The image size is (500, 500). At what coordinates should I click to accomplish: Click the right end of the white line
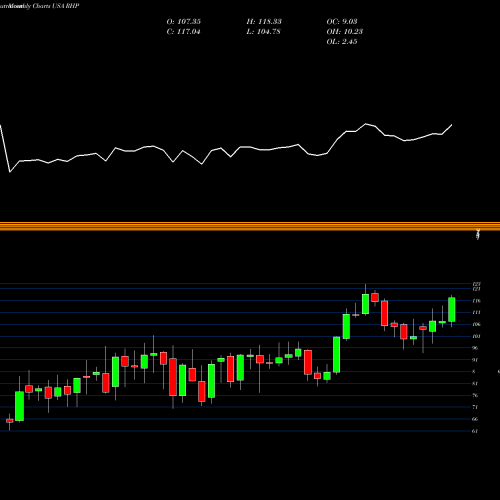(452, 125)
